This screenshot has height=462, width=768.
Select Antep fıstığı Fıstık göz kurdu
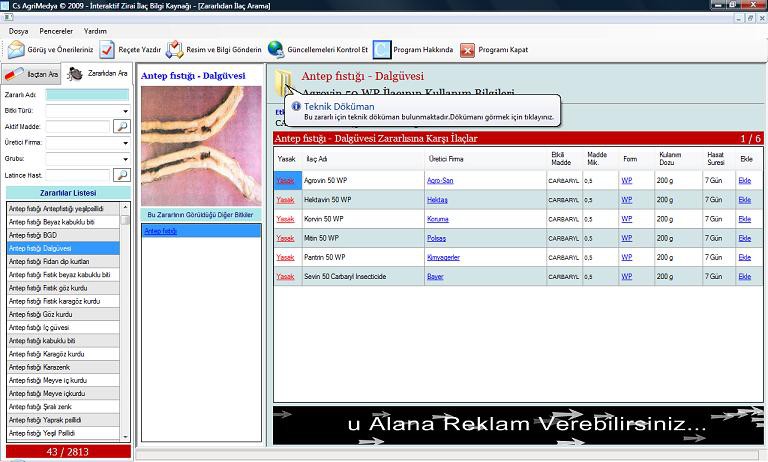pos(63,288)
